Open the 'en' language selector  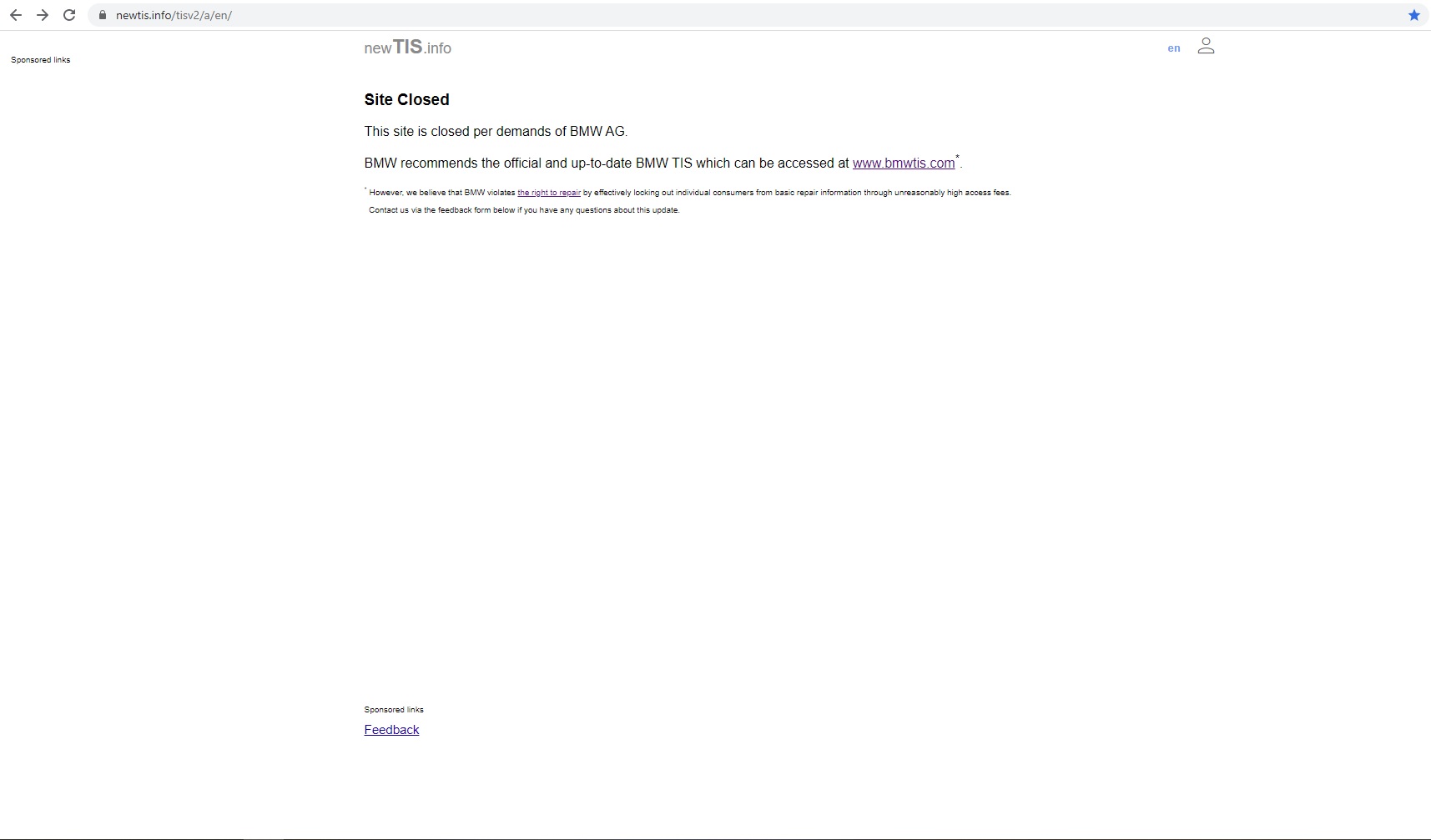(1174, 48)
